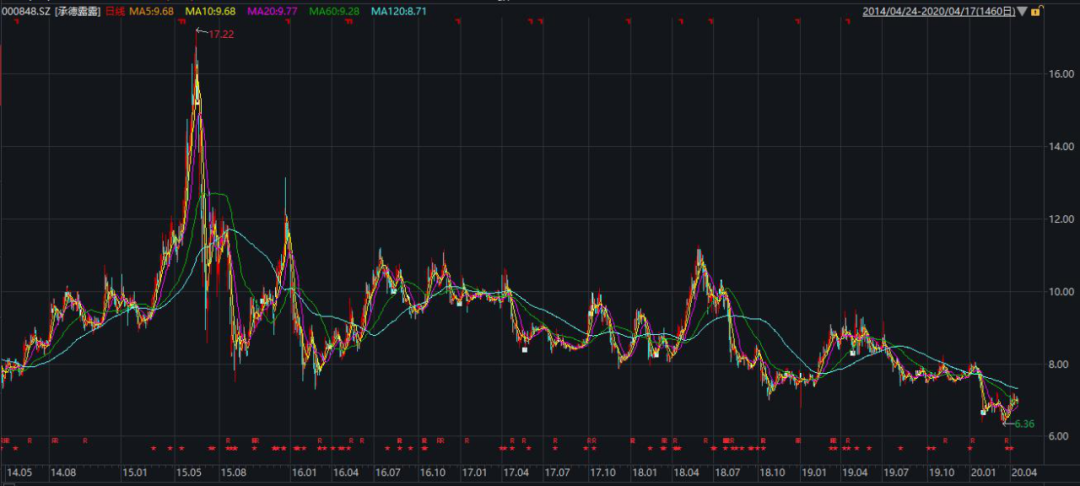The width and height of the screenshot is (1080, 486).
Task: Open the date range dropdown triangle
Action: tap(1022, 11)
